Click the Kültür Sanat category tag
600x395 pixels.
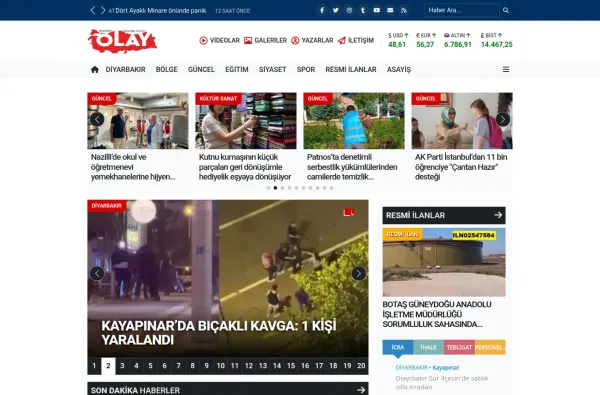pos(218,98)
